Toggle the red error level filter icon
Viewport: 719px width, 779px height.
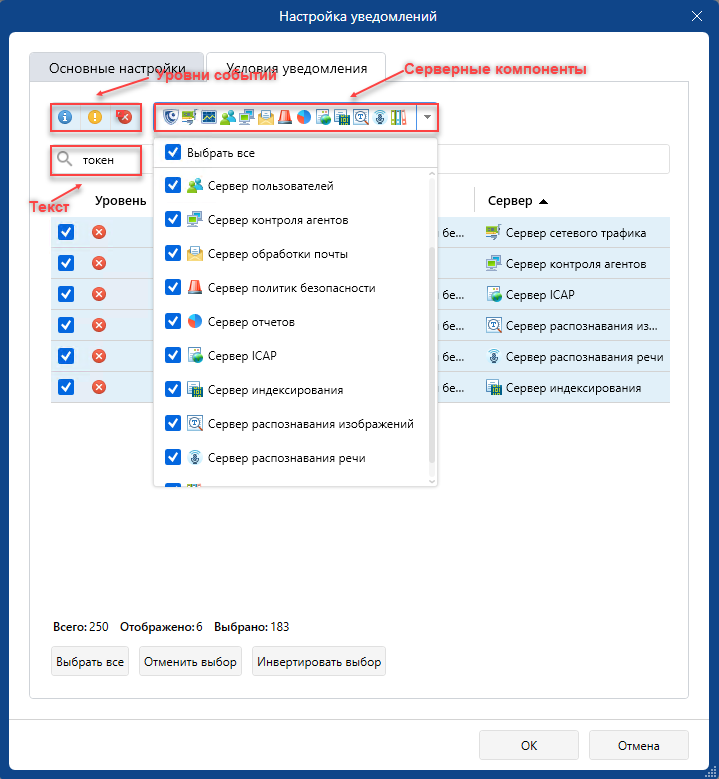[124, 117]
